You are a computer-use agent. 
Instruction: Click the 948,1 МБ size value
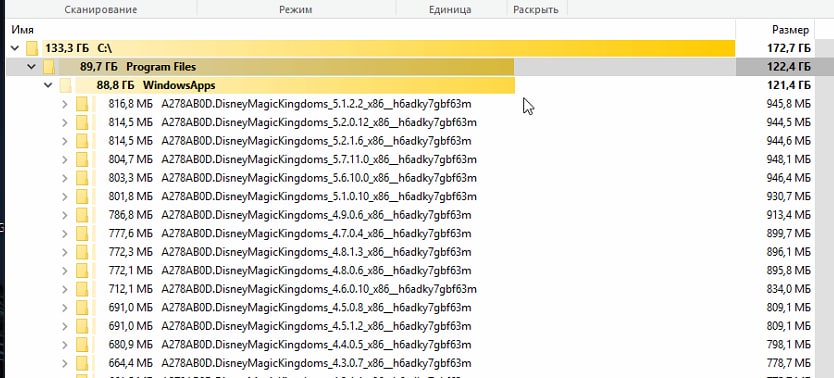click(789, 159)
